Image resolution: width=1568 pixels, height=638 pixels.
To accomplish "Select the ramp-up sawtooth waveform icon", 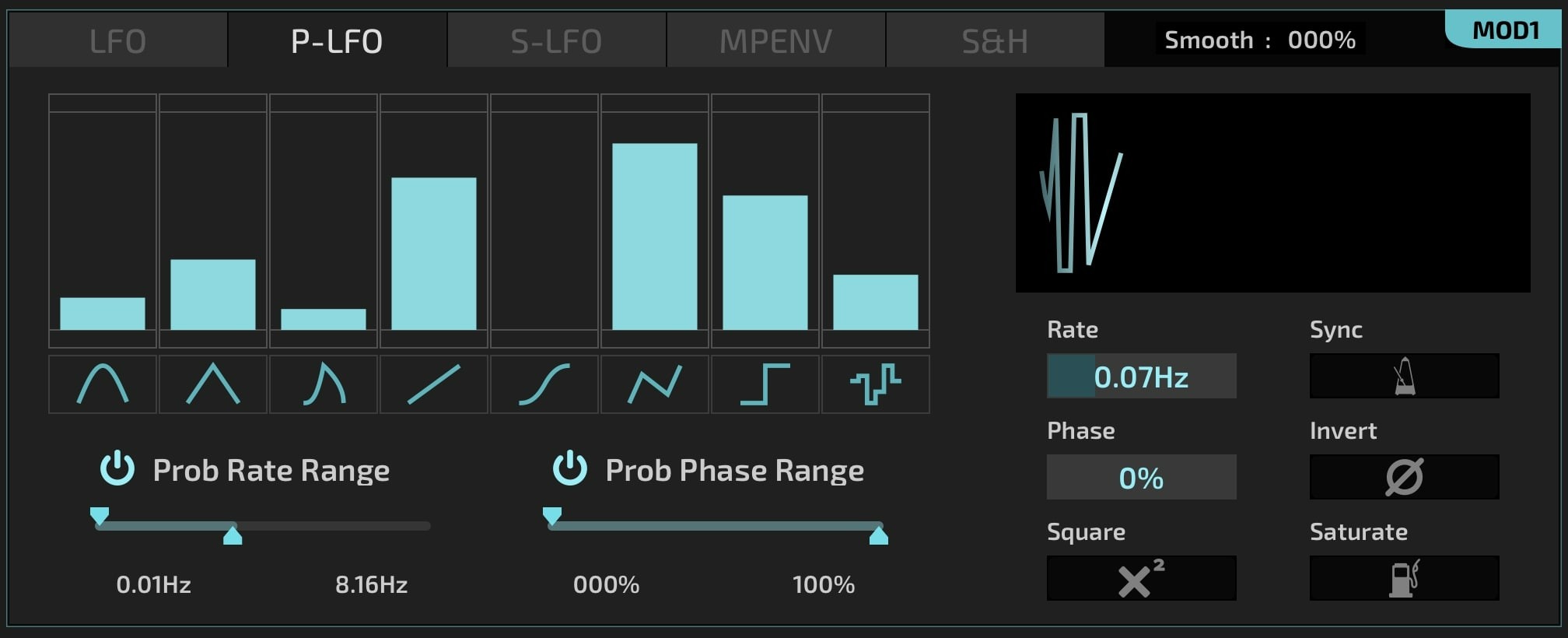I will pyautogui.click(x=434, y=384).
